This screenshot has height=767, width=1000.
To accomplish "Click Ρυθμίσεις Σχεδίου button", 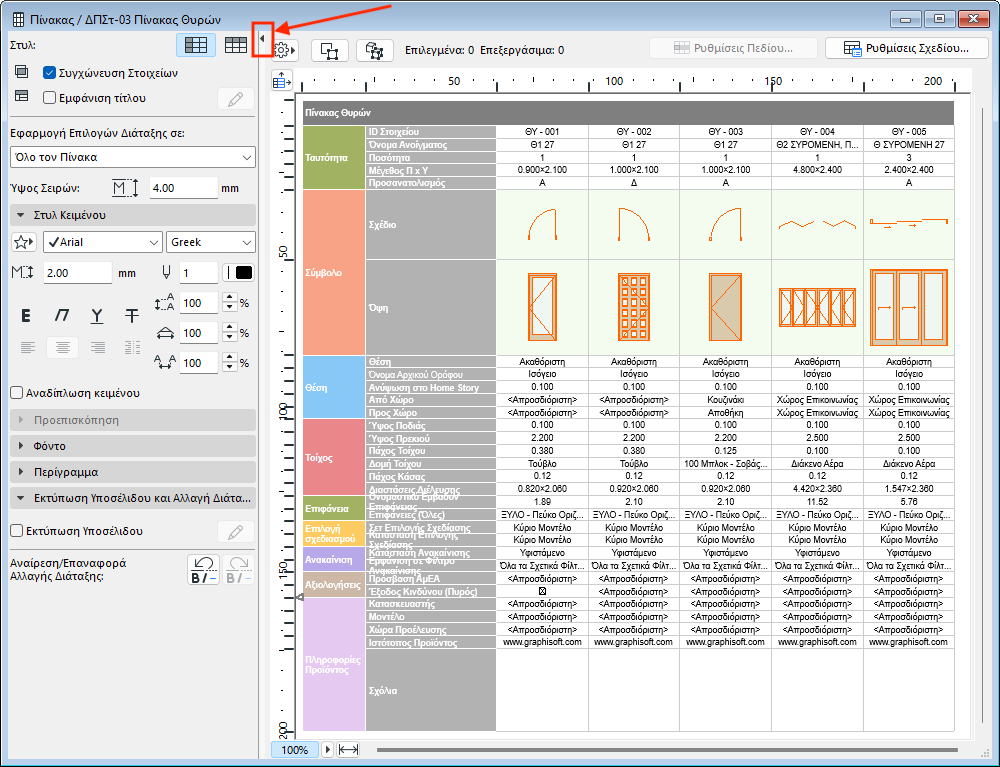I will coord(906,48).
